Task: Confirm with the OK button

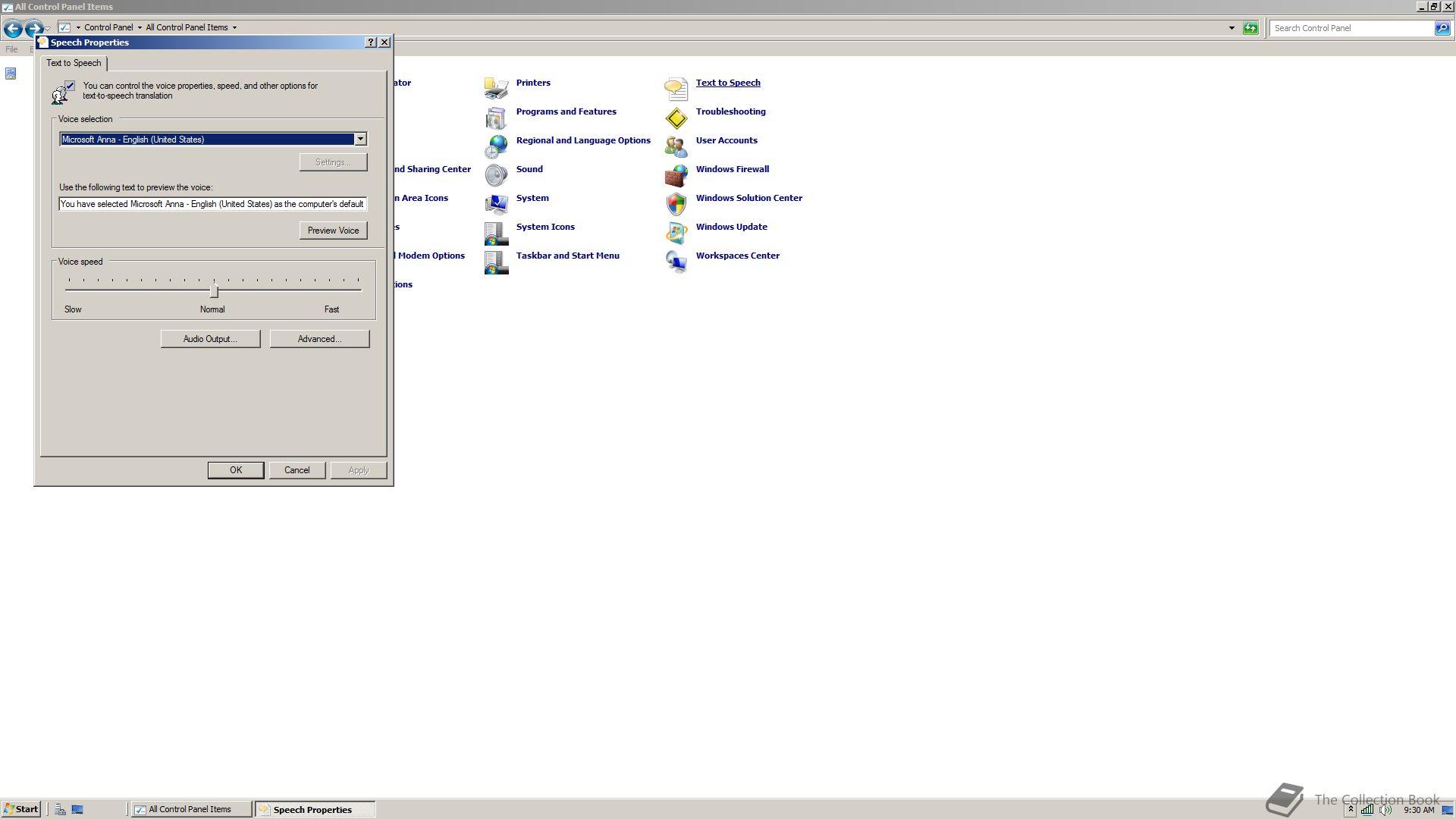Action: coord(236,470)
